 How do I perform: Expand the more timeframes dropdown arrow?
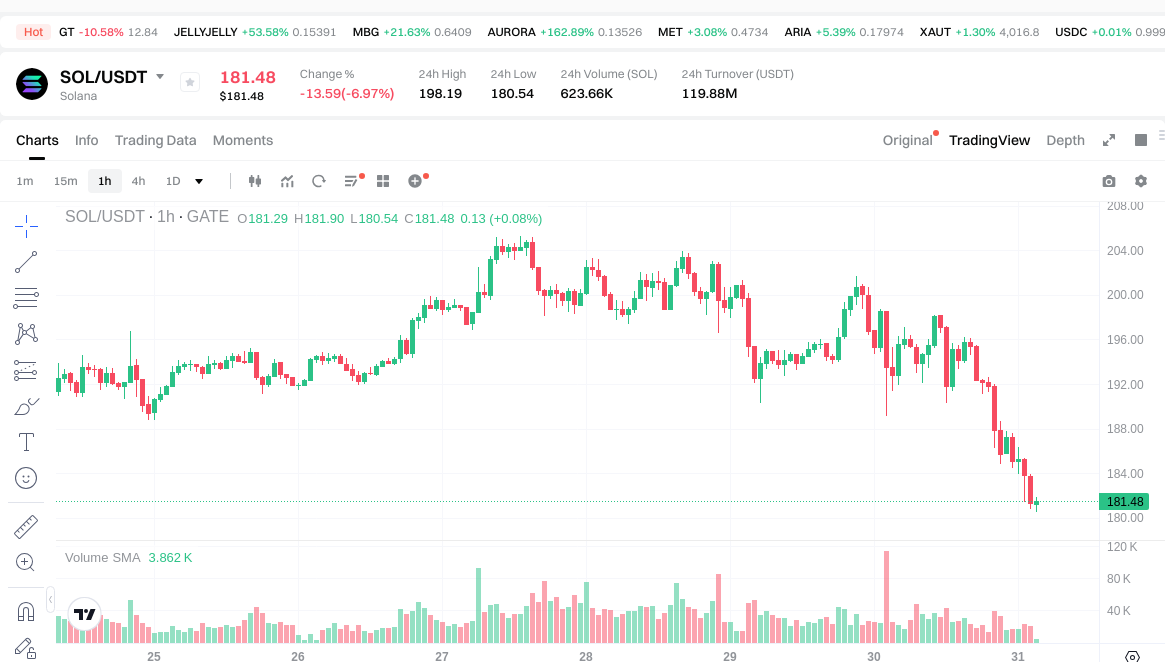coord(199,181)
